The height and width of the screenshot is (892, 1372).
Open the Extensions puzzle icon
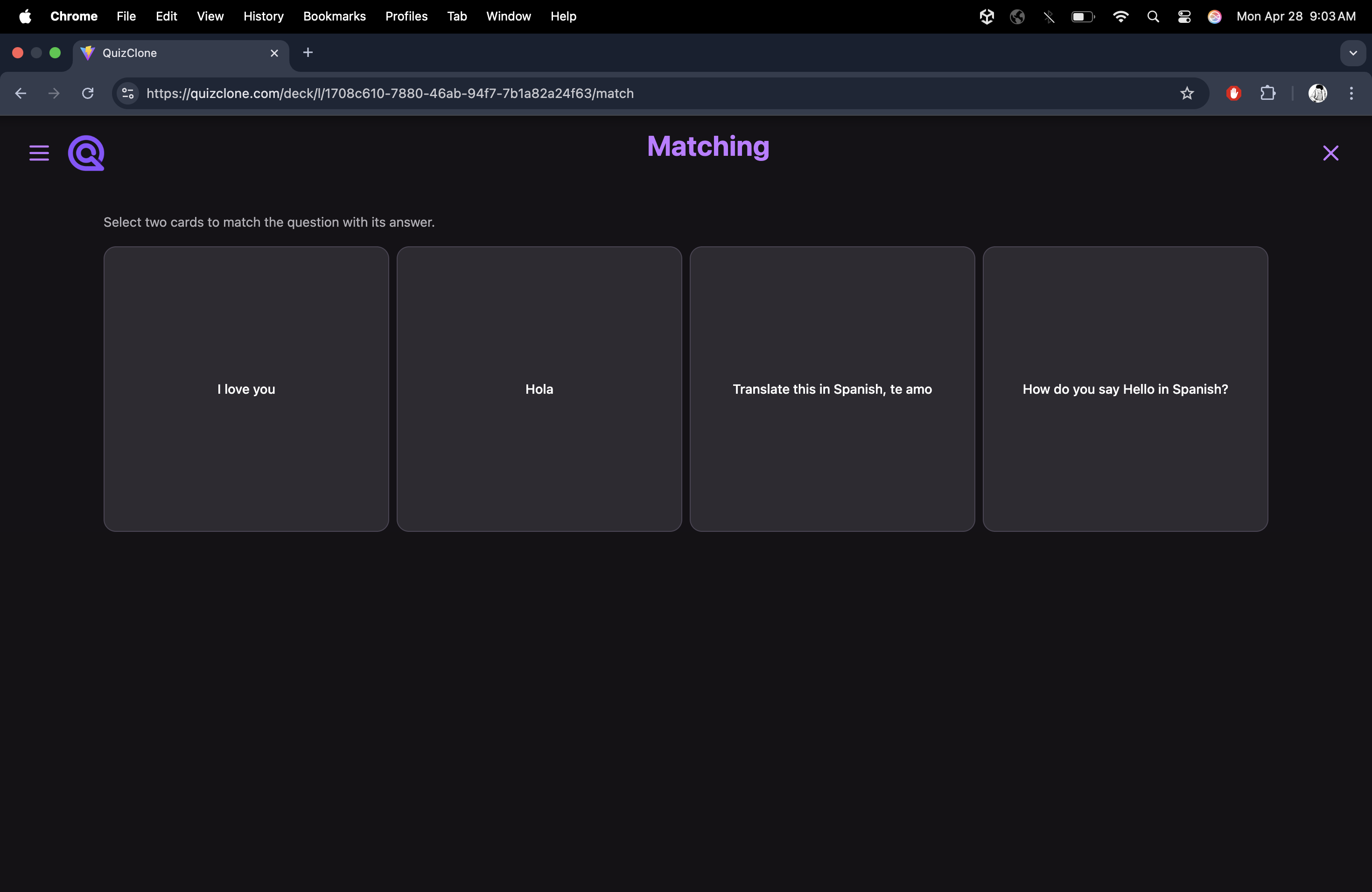[1267, 93]
